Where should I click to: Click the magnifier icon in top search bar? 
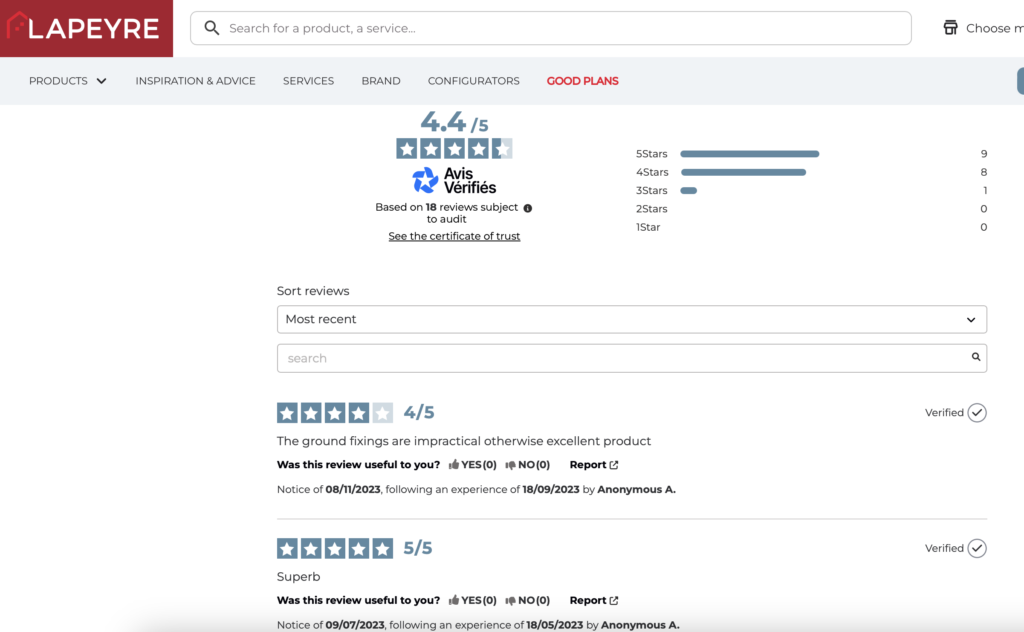(212, 28)
